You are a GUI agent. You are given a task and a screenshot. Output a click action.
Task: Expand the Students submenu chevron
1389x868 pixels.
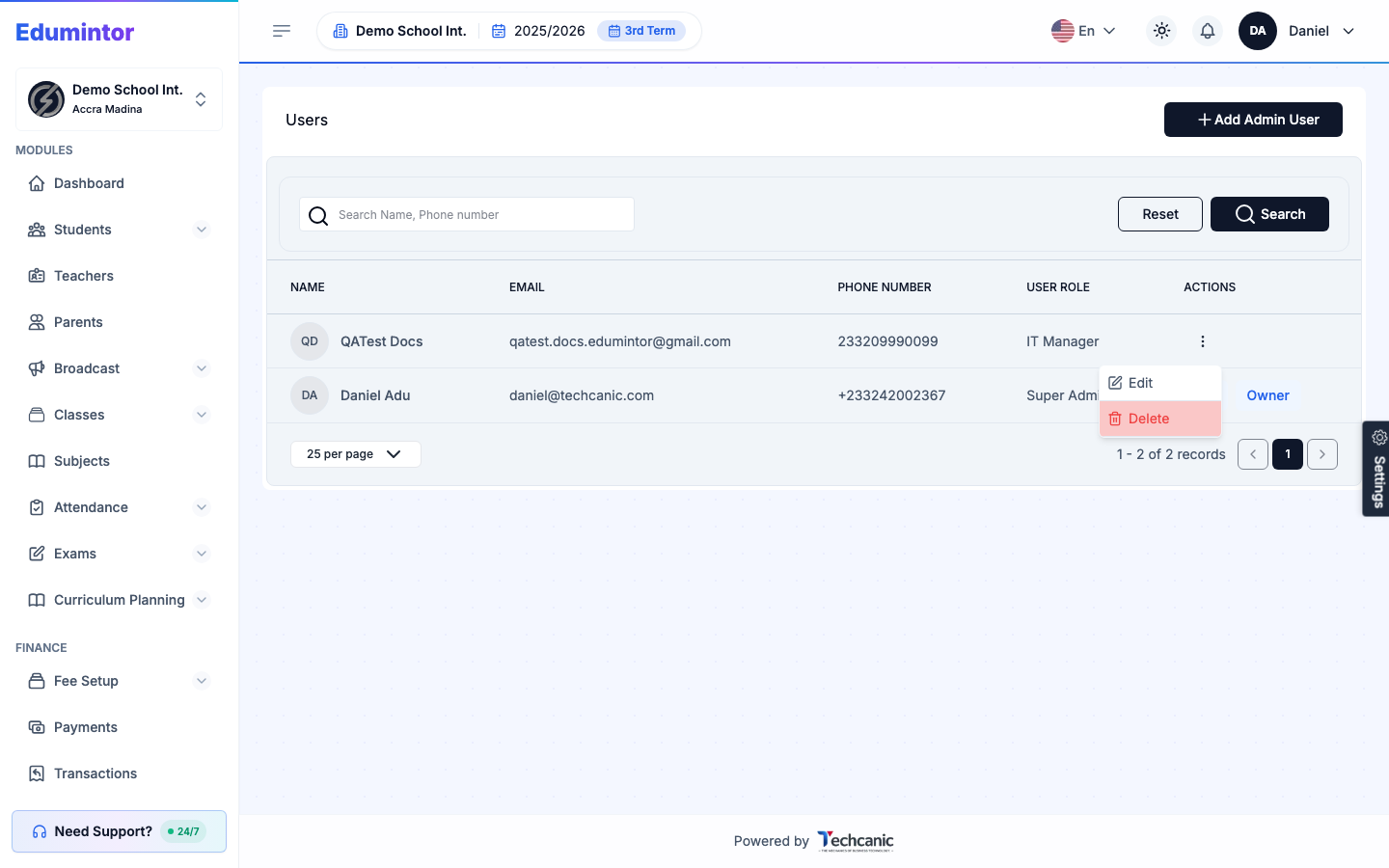[x=202, y=230]
